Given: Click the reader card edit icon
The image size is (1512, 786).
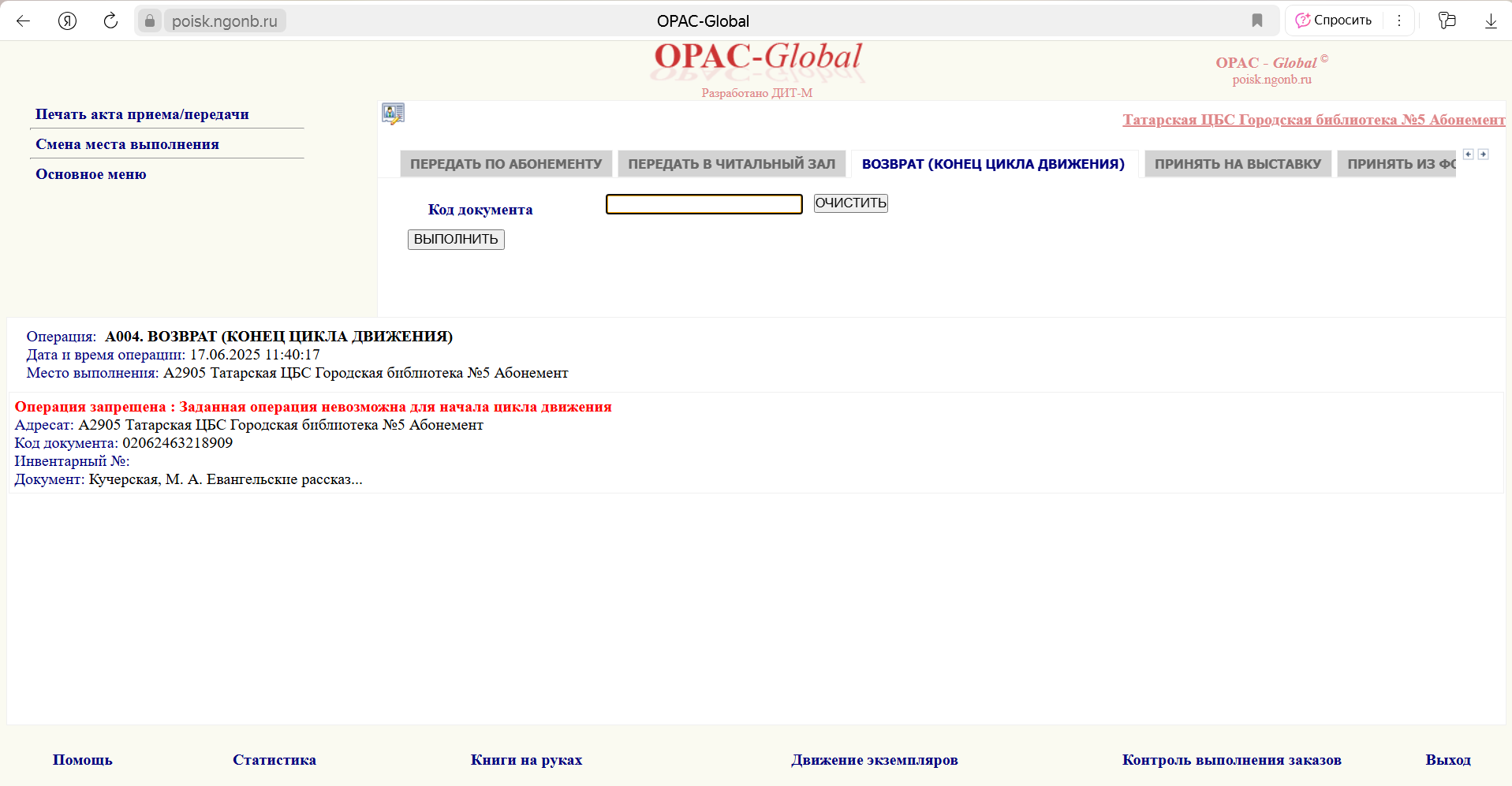Looking at the screenshot, I should click(x=393, y=114).
